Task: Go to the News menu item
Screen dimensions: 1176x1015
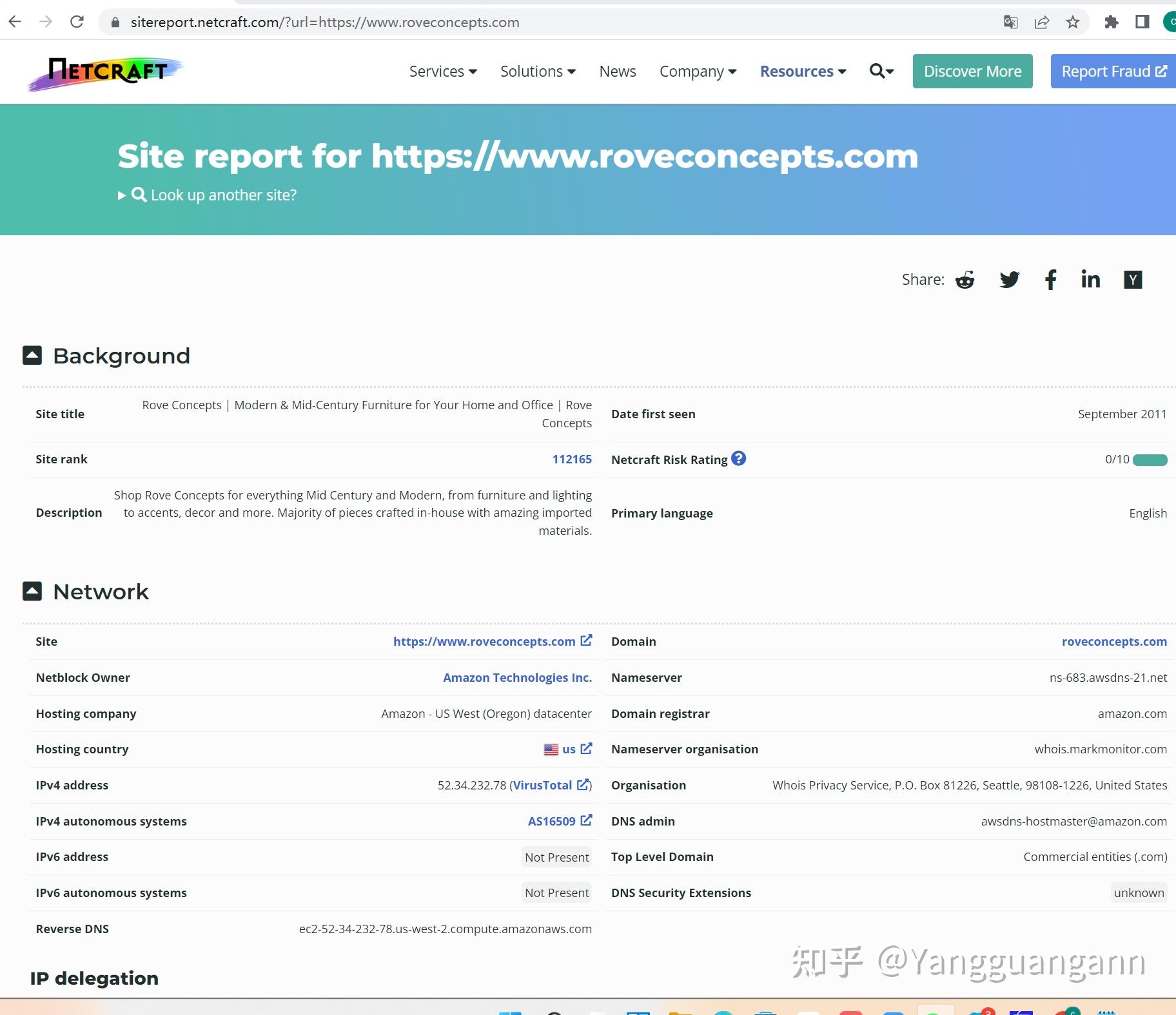Action: (x=617, y=72)
